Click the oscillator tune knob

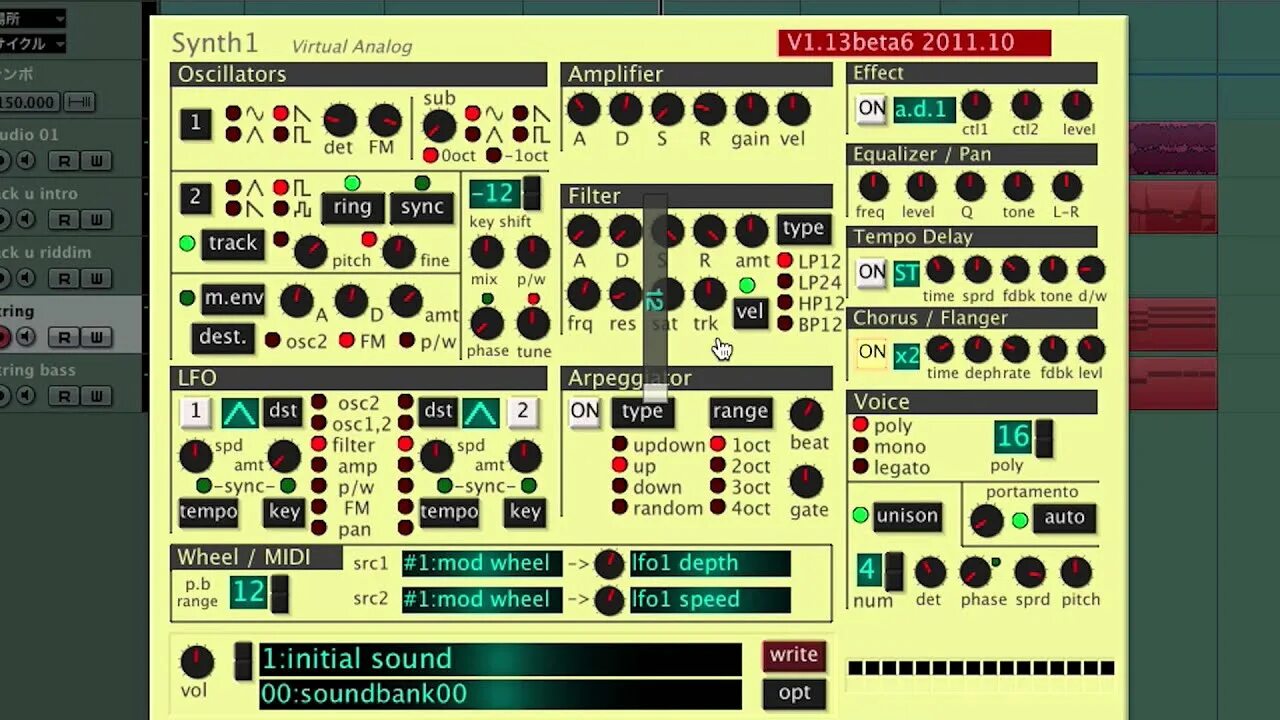pos(533,323)
